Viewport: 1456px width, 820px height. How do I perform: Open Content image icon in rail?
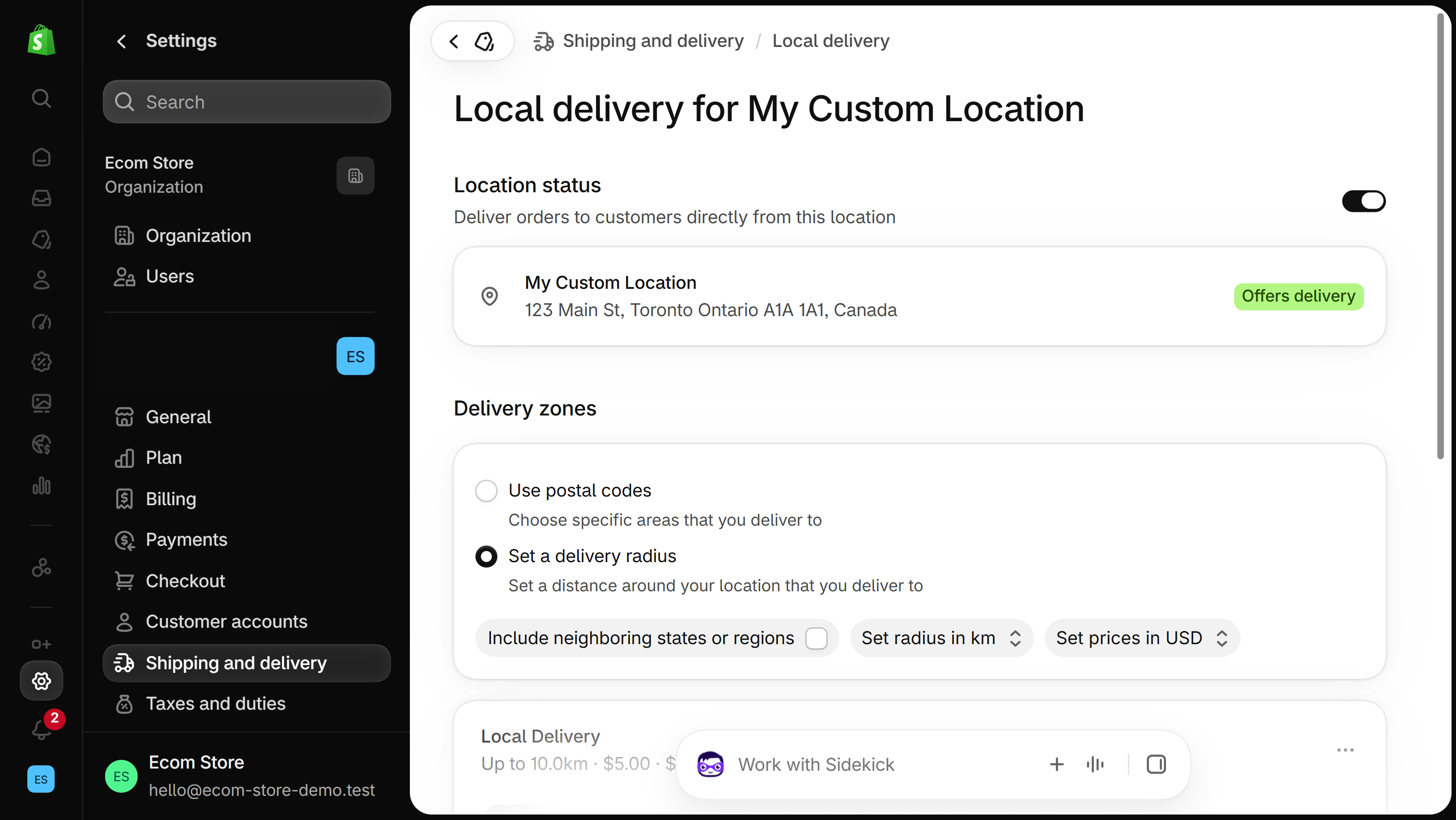pos(41,403)
